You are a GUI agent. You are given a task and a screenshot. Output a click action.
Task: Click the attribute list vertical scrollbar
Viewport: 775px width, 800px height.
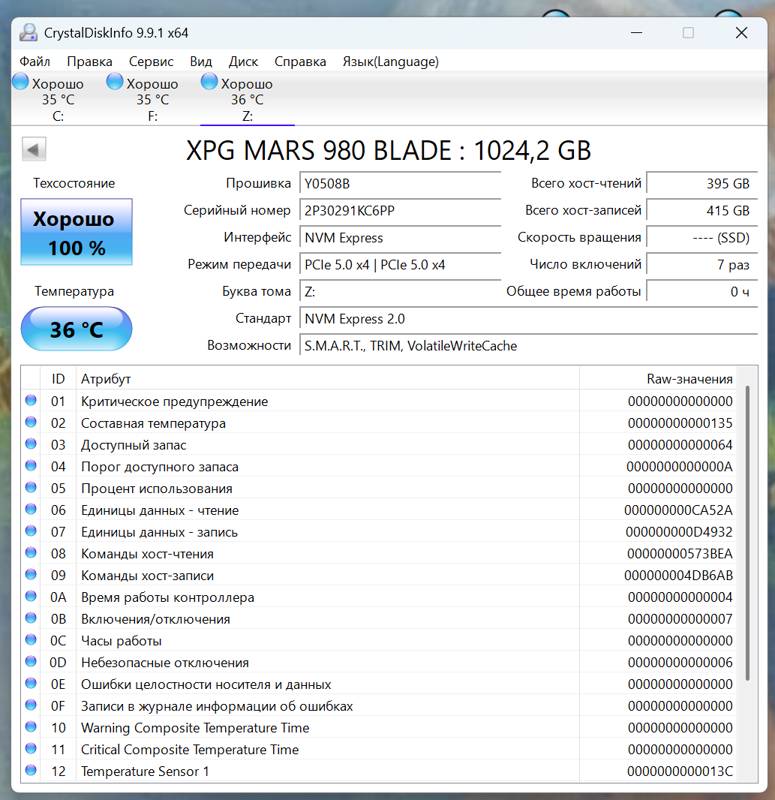pos(747,533)
